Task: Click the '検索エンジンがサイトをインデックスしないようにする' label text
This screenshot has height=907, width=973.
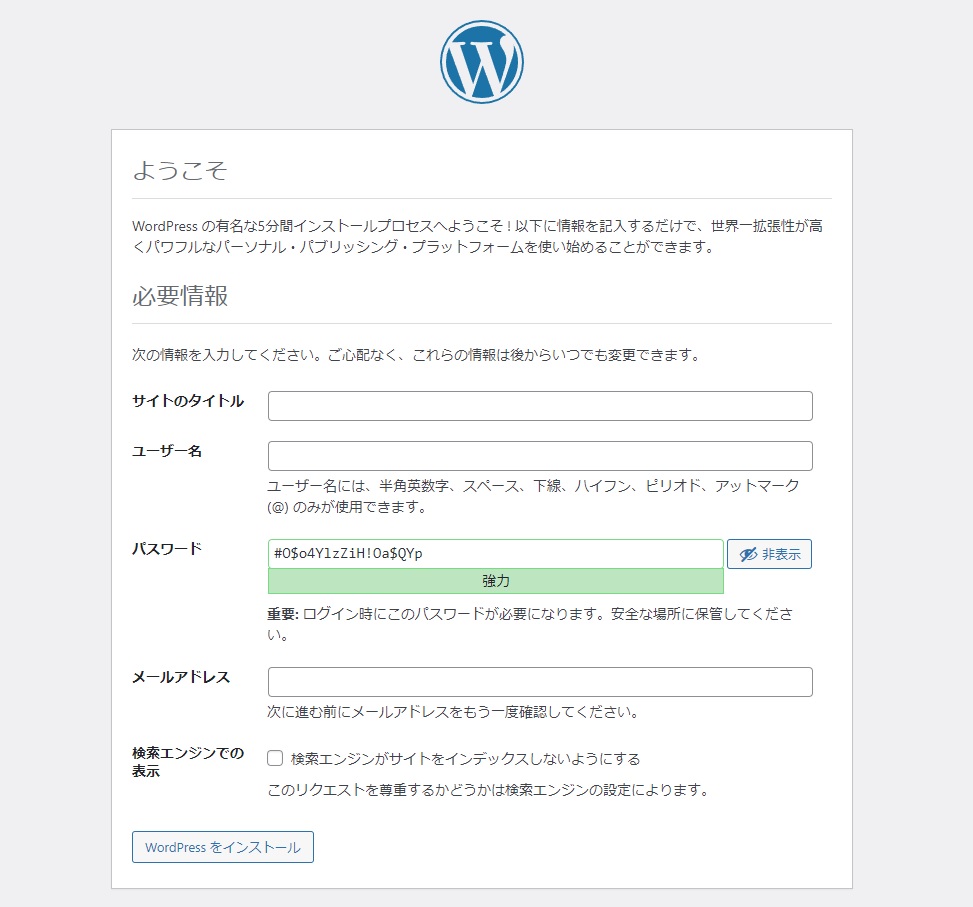Action: (x=465, y=758)
